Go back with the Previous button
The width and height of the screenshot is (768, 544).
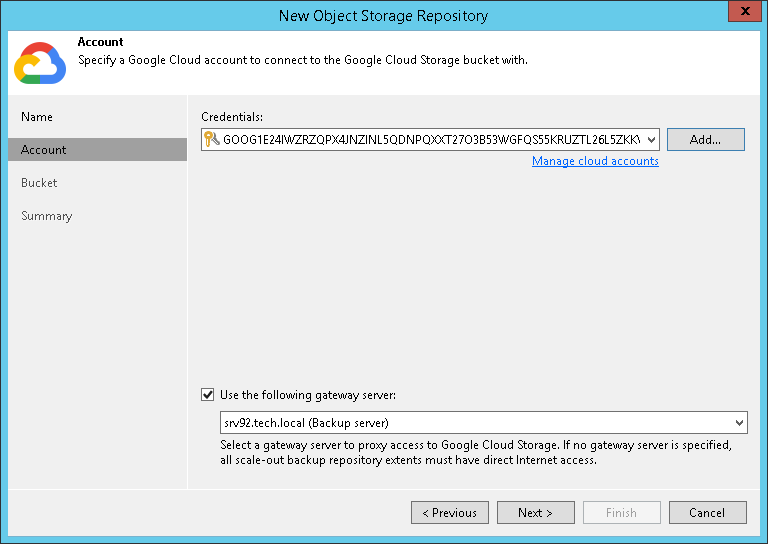pos(449,513)
